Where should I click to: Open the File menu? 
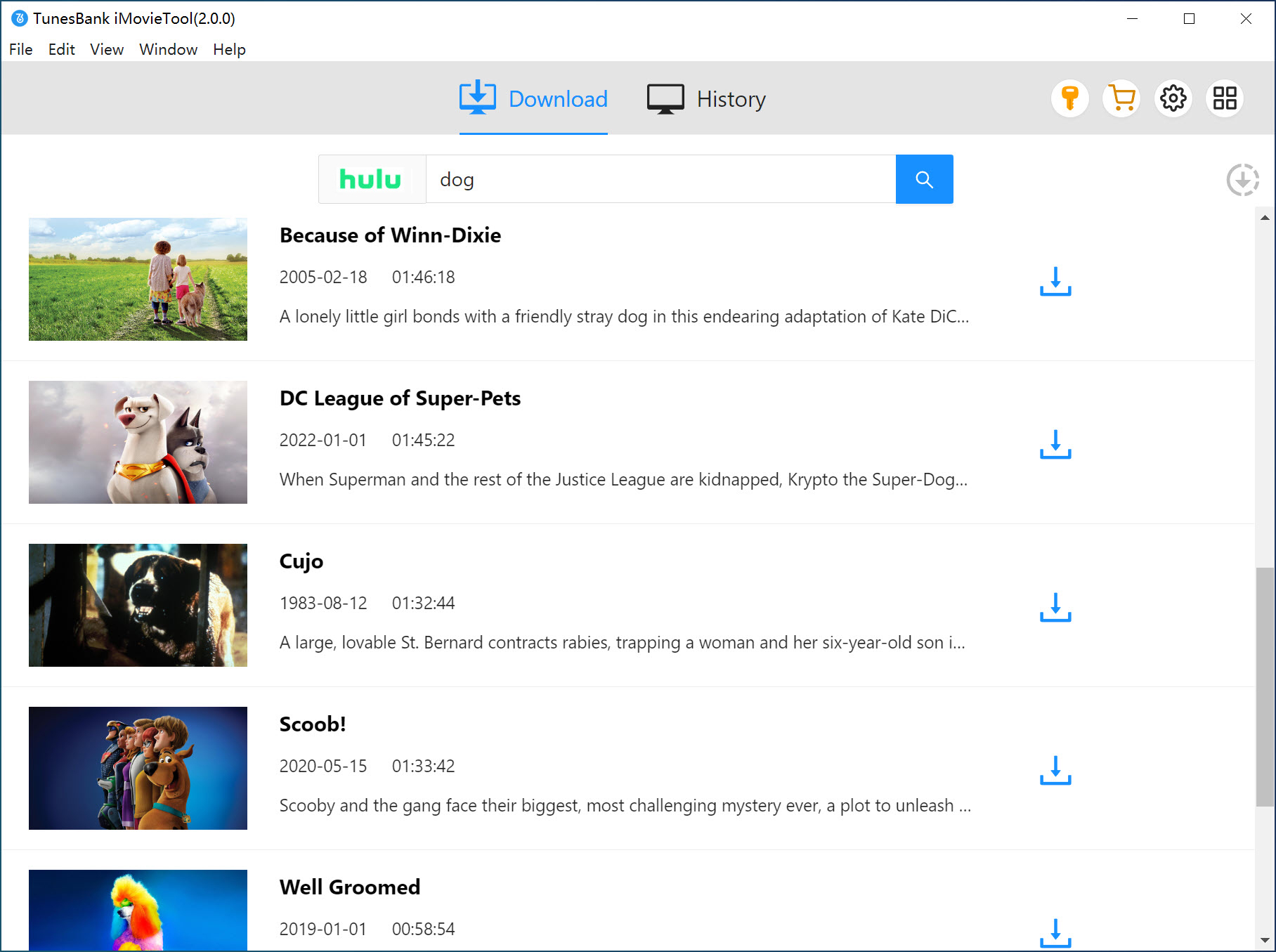pyautogui.click(x=21, y=49)
